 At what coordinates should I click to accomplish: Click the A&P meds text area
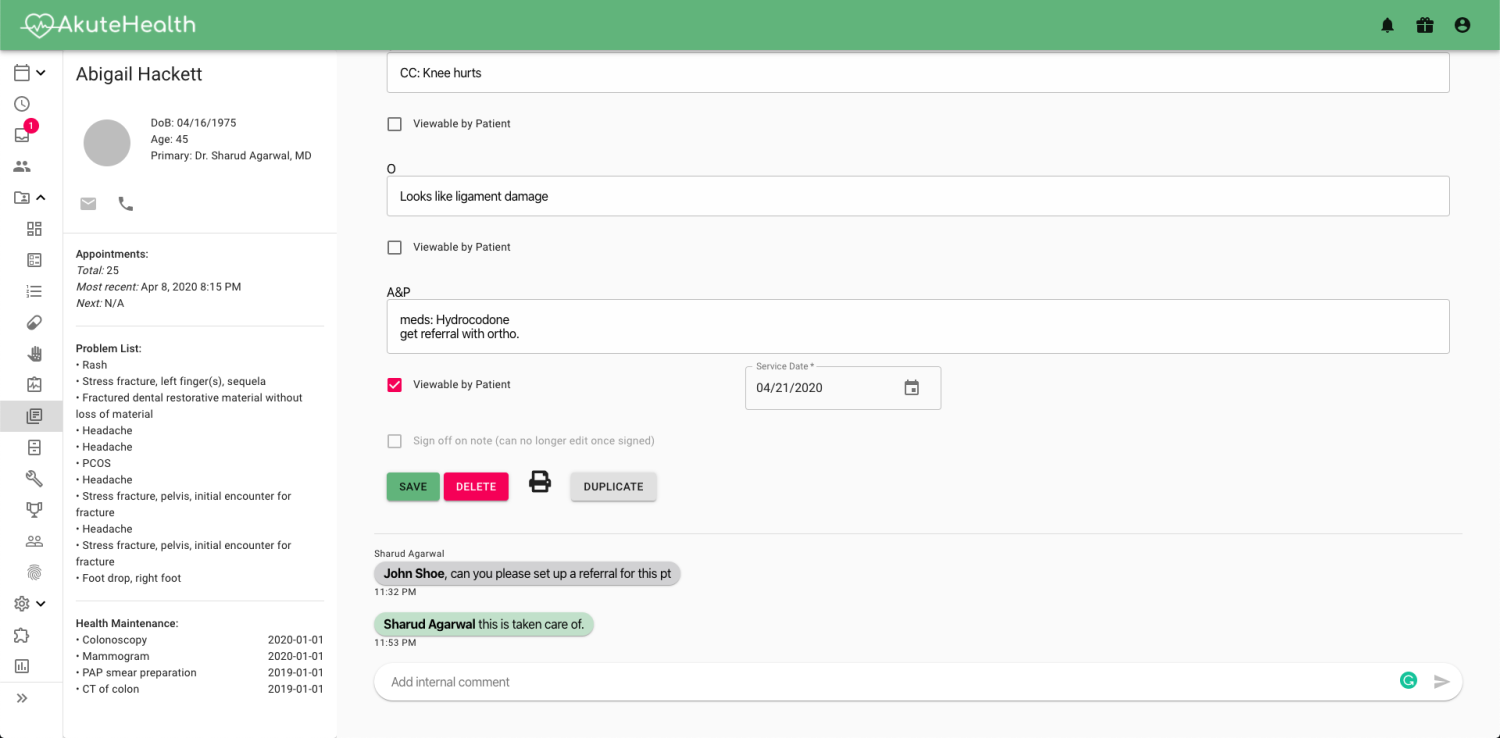pyautogui.click(x=918, y=326)
